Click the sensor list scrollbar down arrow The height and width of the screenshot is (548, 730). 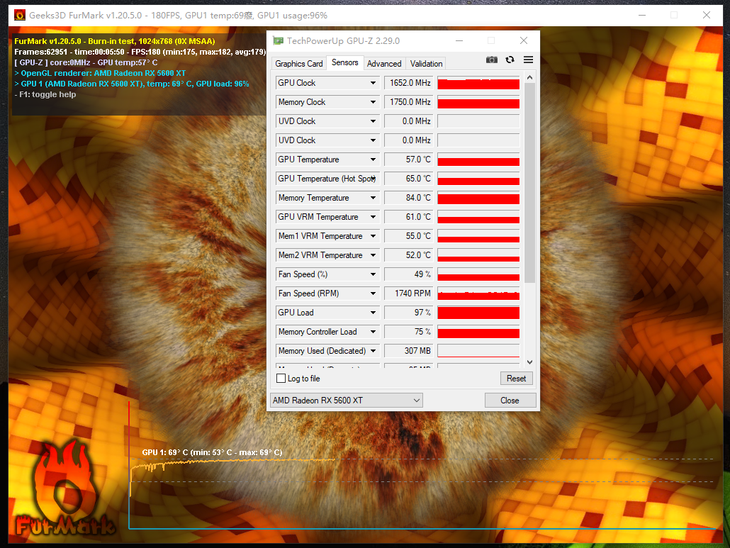click(x=530, y=363)
